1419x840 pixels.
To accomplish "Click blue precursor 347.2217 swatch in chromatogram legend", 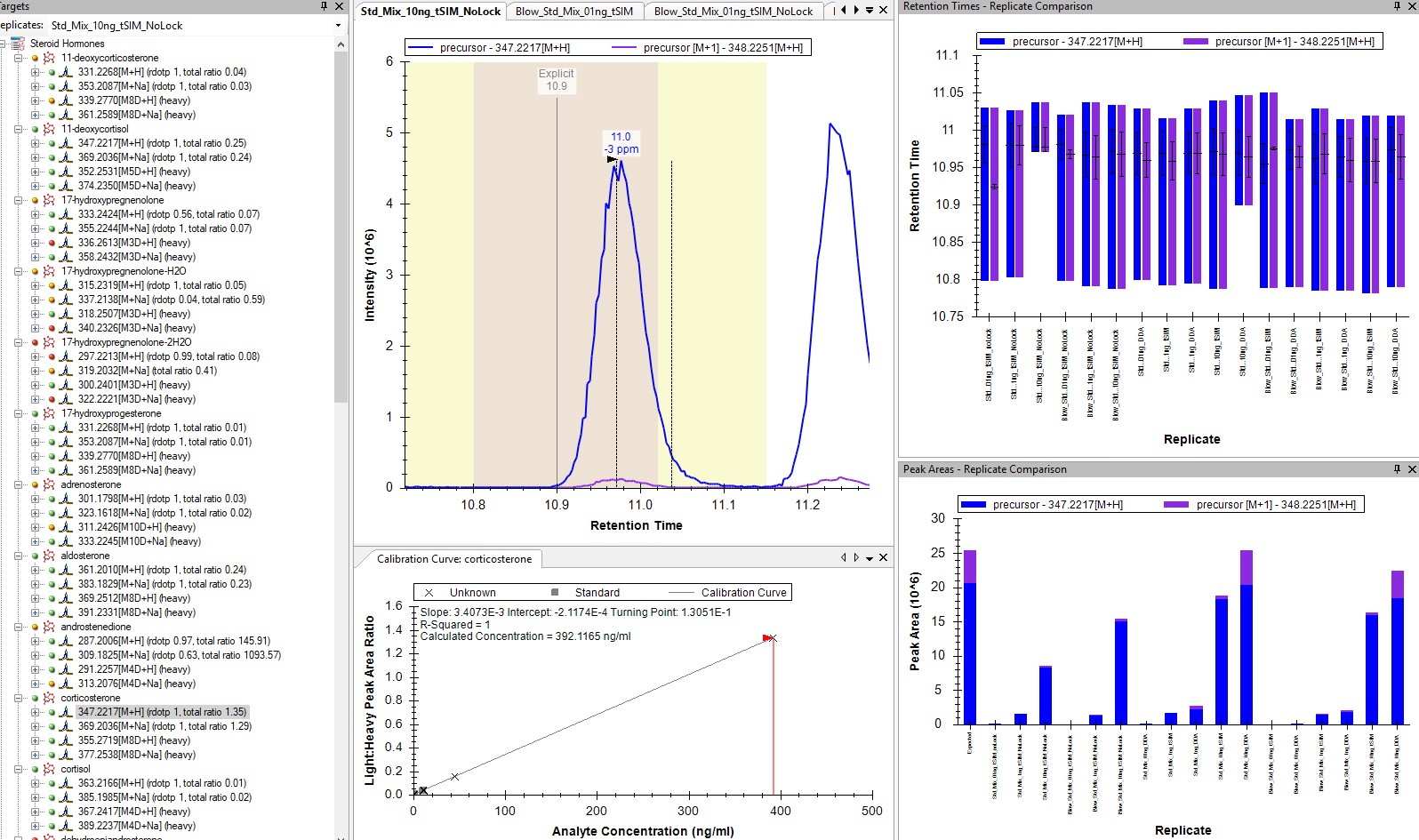I will 421,48.
